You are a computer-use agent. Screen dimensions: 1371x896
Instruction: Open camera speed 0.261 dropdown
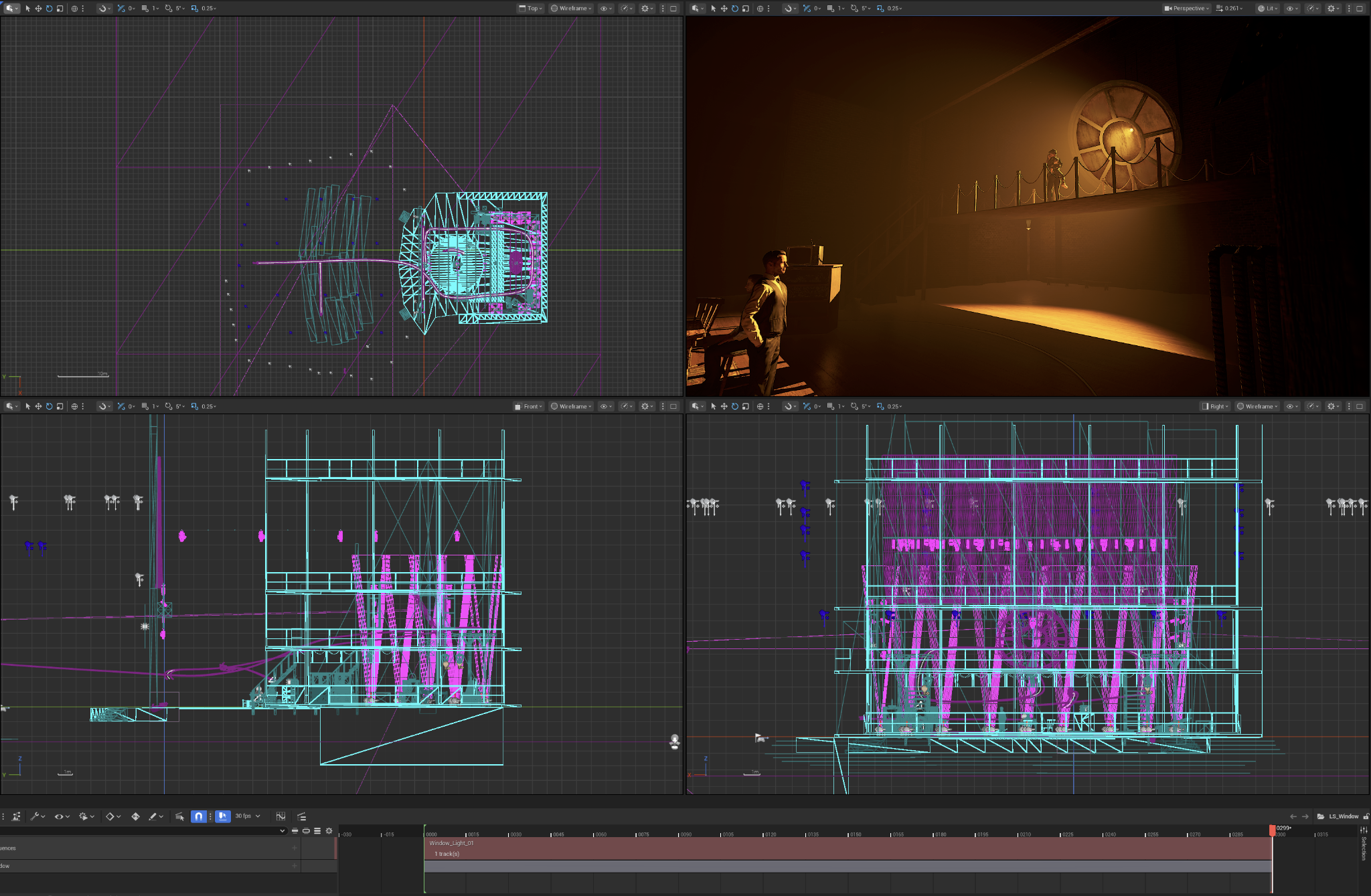pos(1229,9)
